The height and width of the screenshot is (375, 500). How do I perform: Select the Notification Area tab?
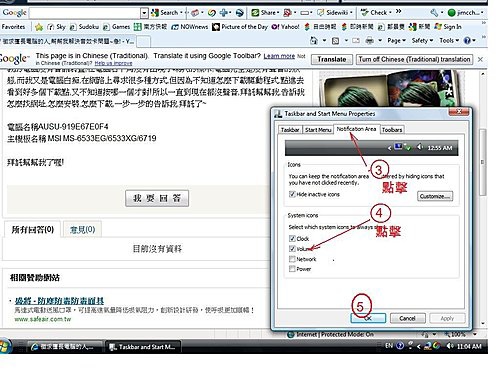tap(356, 129)
